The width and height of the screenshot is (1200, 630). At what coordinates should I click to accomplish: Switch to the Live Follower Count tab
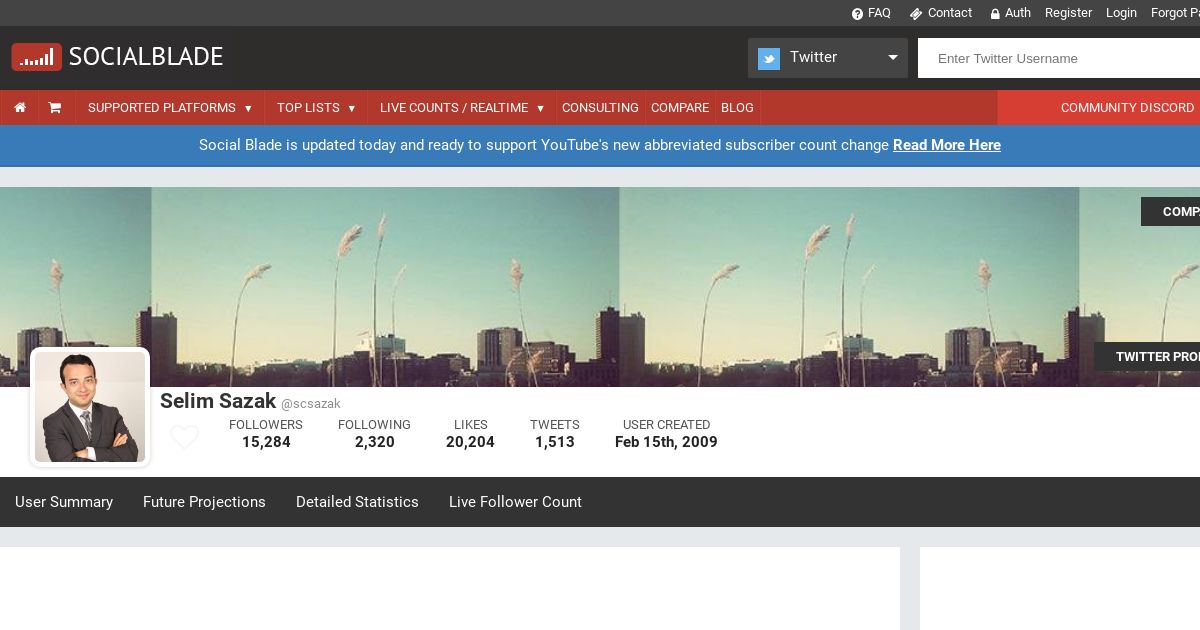click(x=515, y=502)
